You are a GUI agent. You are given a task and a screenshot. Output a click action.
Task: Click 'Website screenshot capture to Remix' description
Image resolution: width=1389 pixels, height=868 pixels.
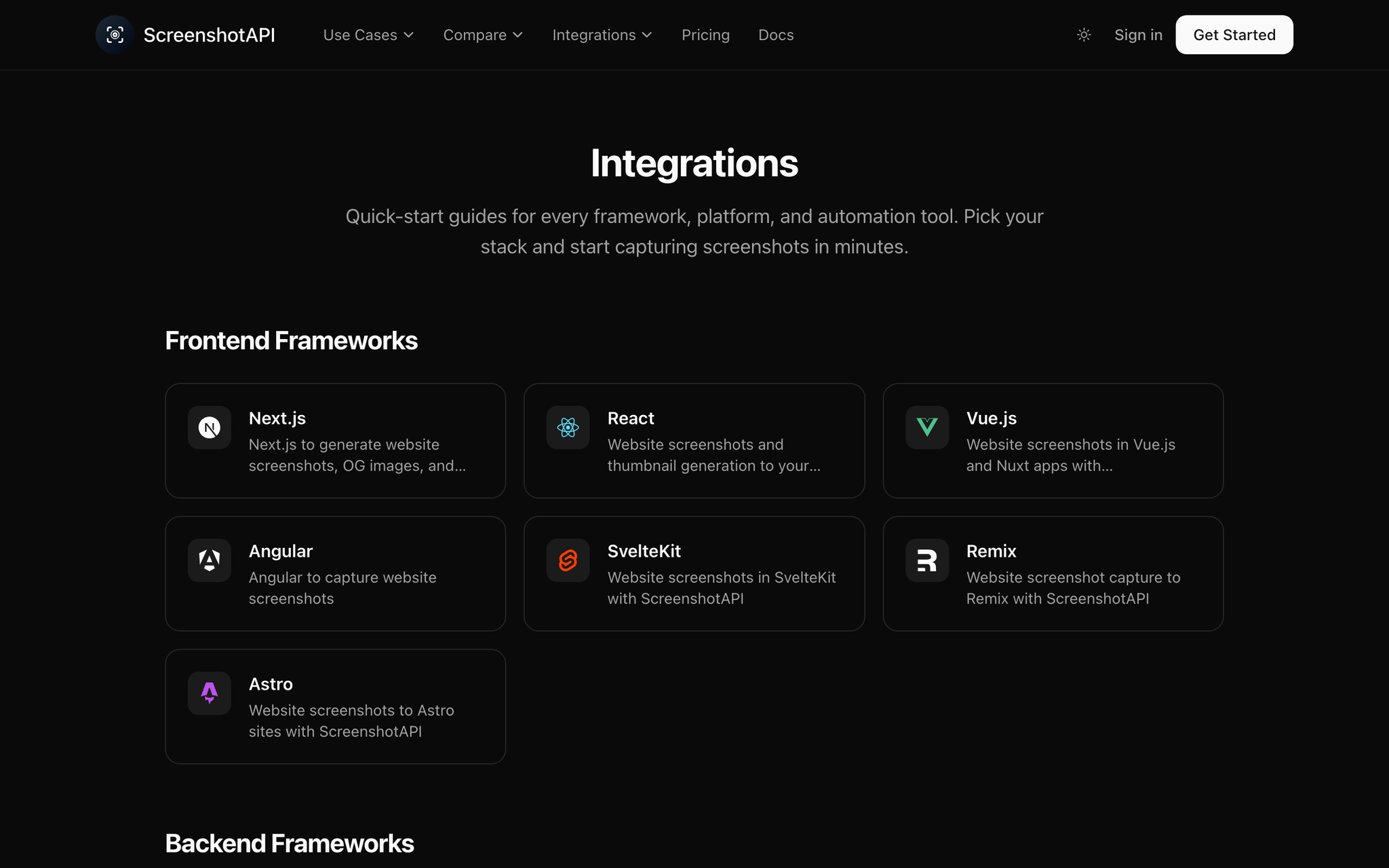click(1074, 588)
